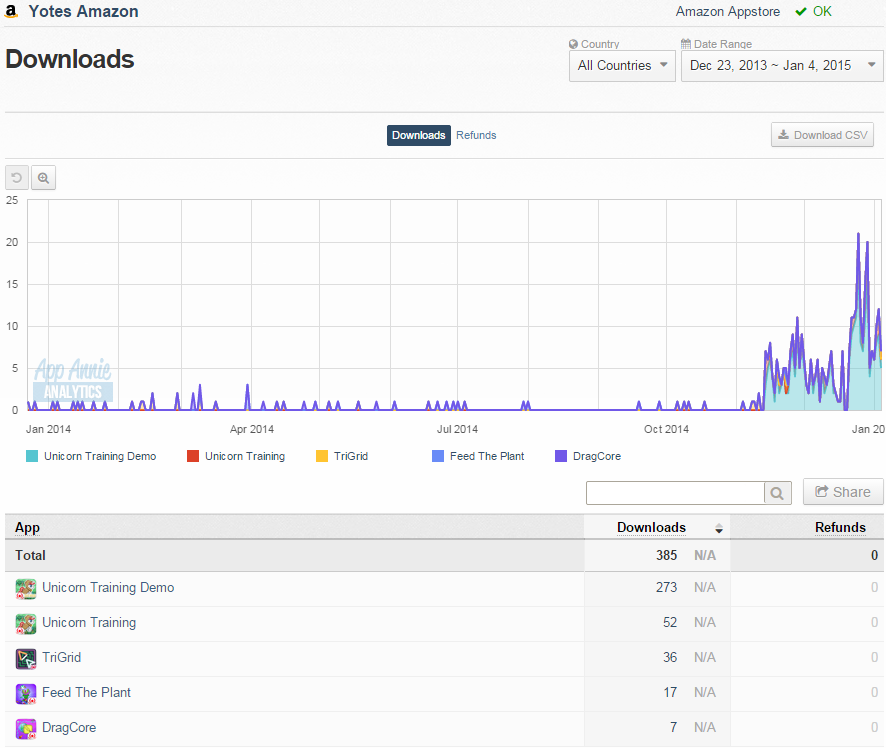Open the Unicorn Training app icon
This screenshot has height=748, width=886.
click(x=26, y=624)
